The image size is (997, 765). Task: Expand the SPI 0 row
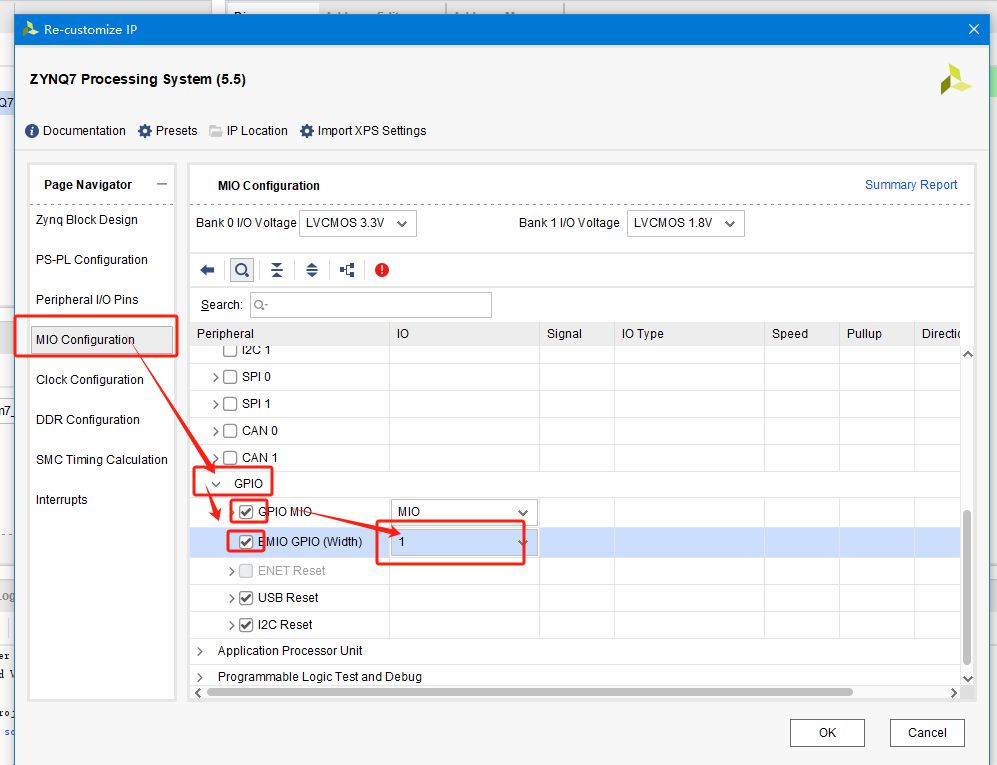point(216,377)
